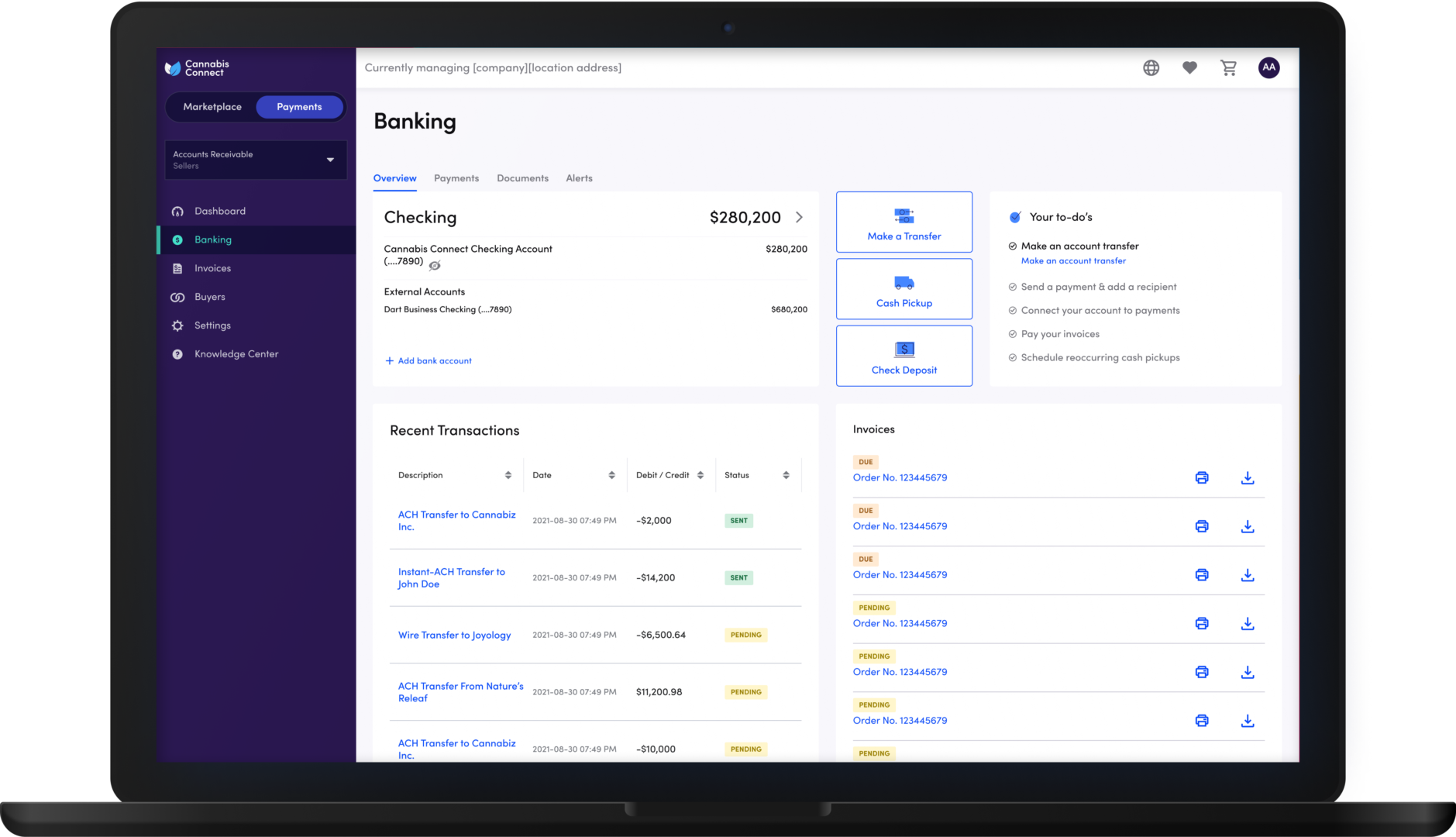This screenshot has height=837, width=1456.
Task: Click the Dashboard sidebar icon
Action: [177, 211]
